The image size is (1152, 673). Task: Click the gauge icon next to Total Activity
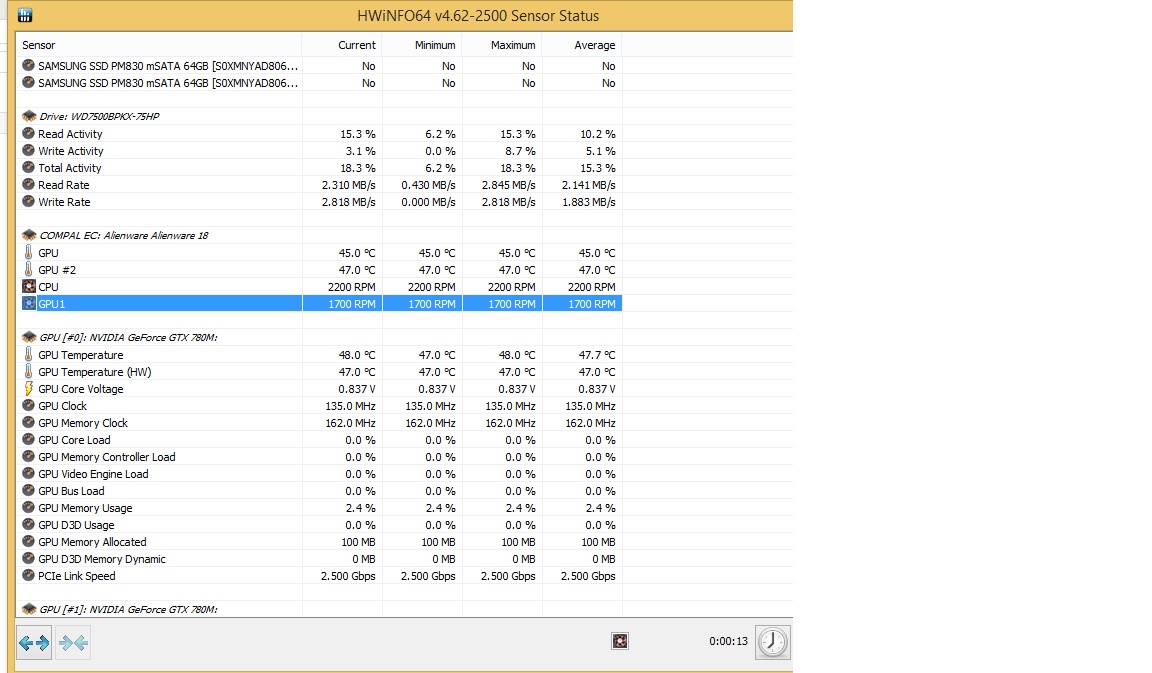click(x=29, y=168)
